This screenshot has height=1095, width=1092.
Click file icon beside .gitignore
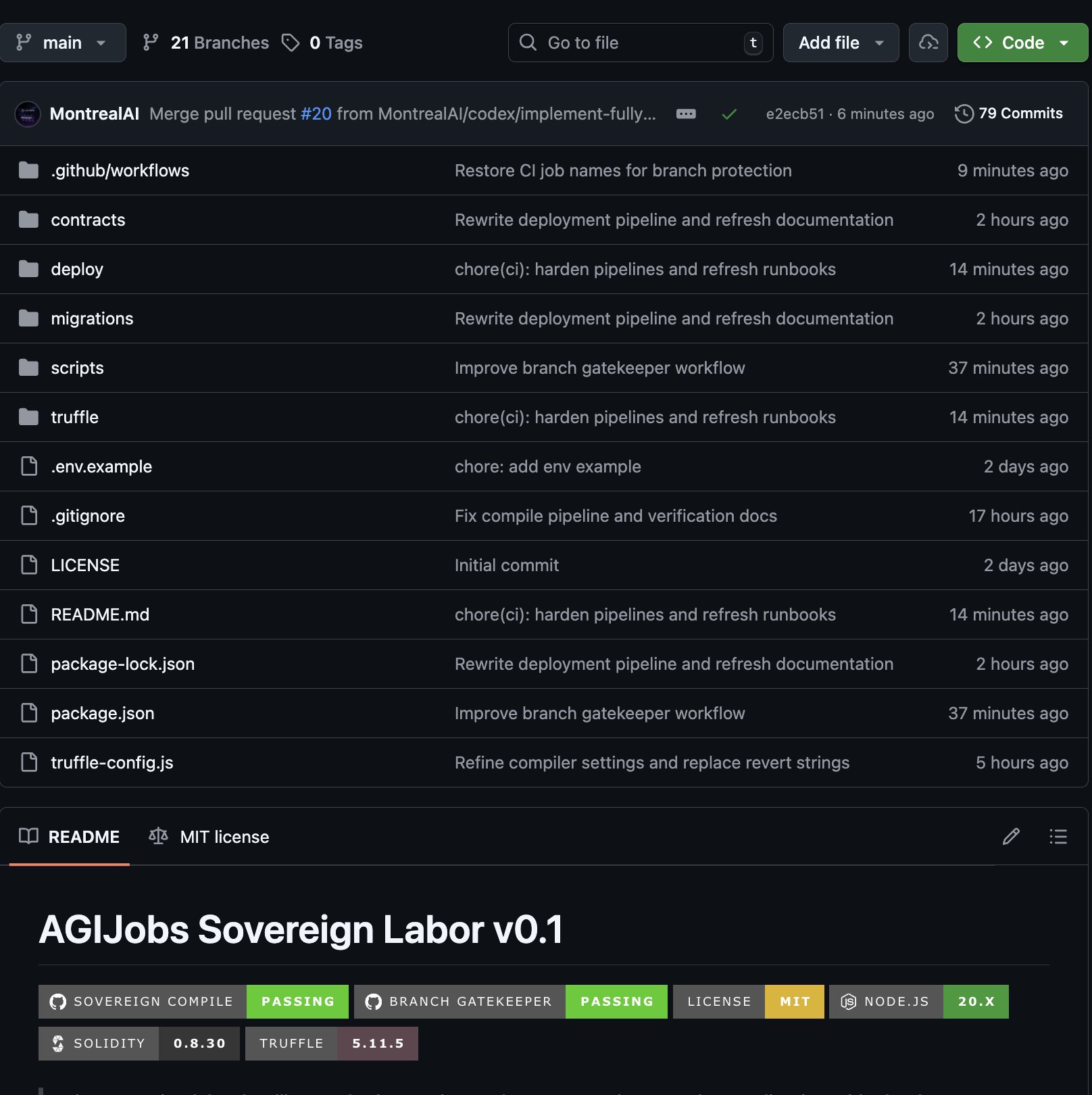click(x=29, y=516)
